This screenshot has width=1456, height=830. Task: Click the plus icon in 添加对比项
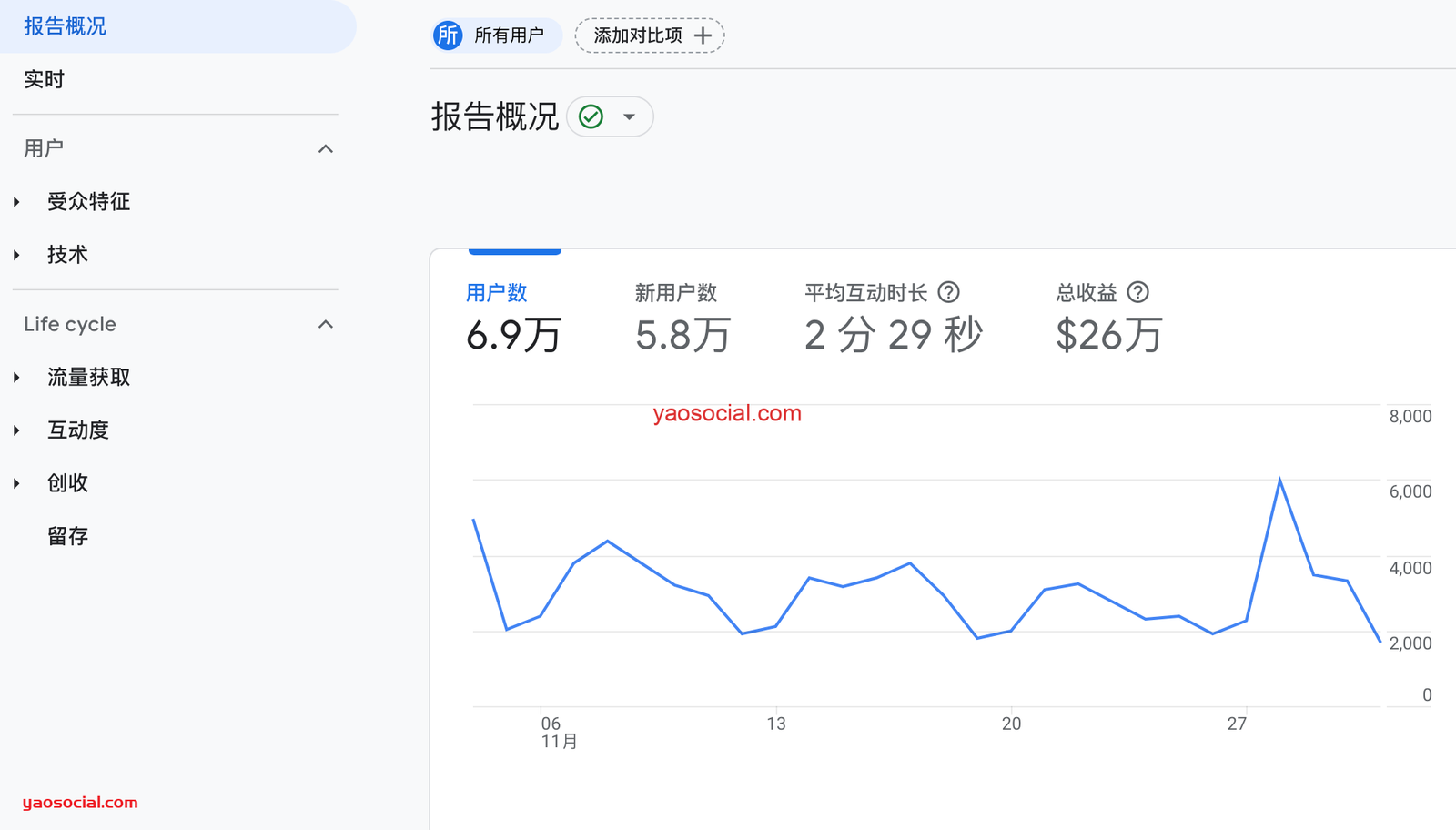(x=703, y=35)
